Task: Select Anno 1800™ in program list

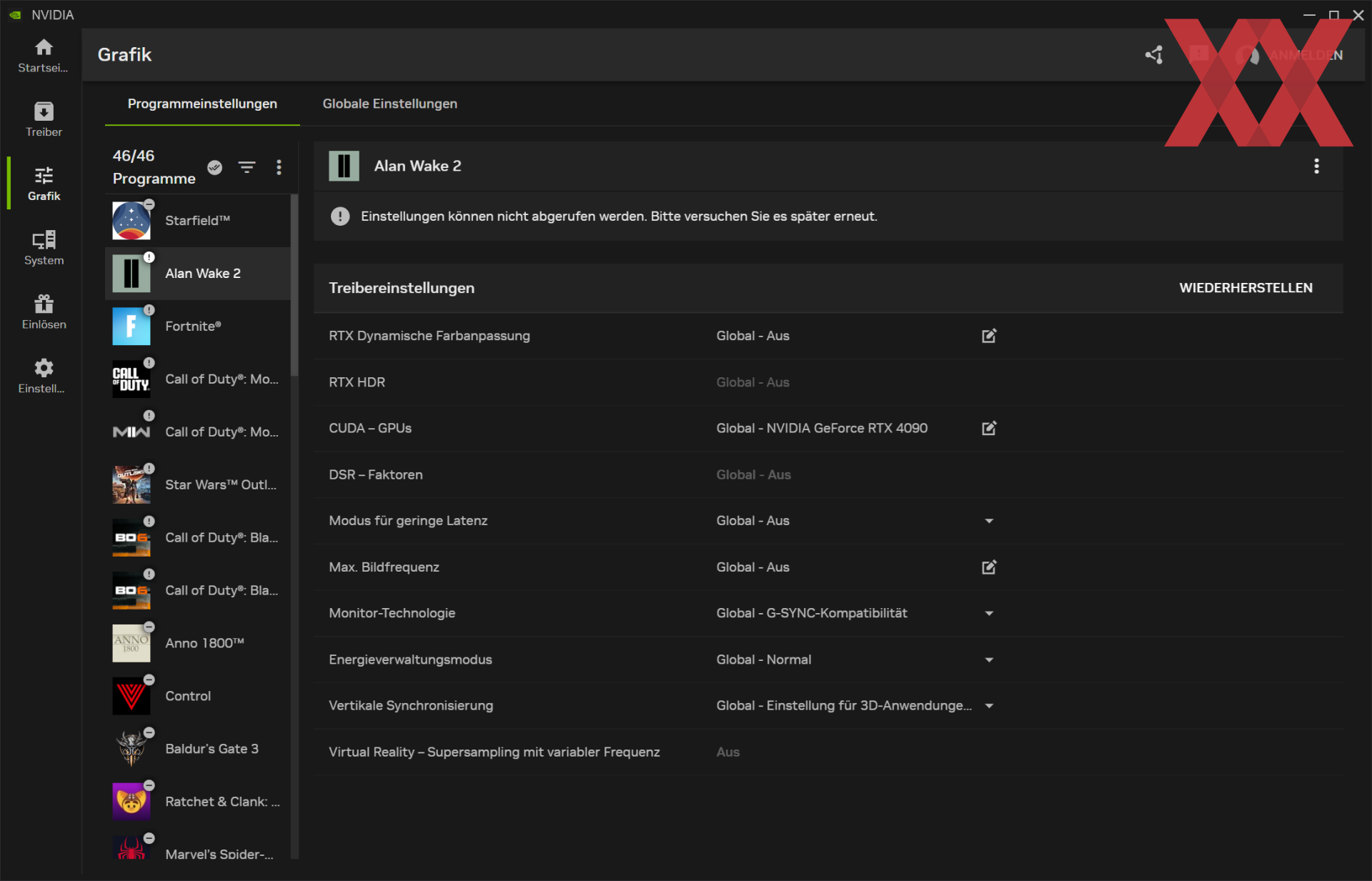Action: (x=198, y=643)
